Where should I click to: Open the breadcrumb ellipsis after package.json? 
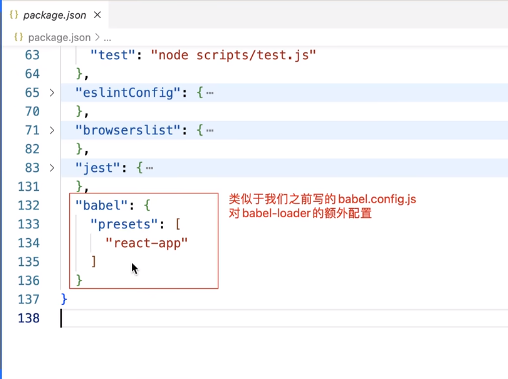[x=107, y=38]
